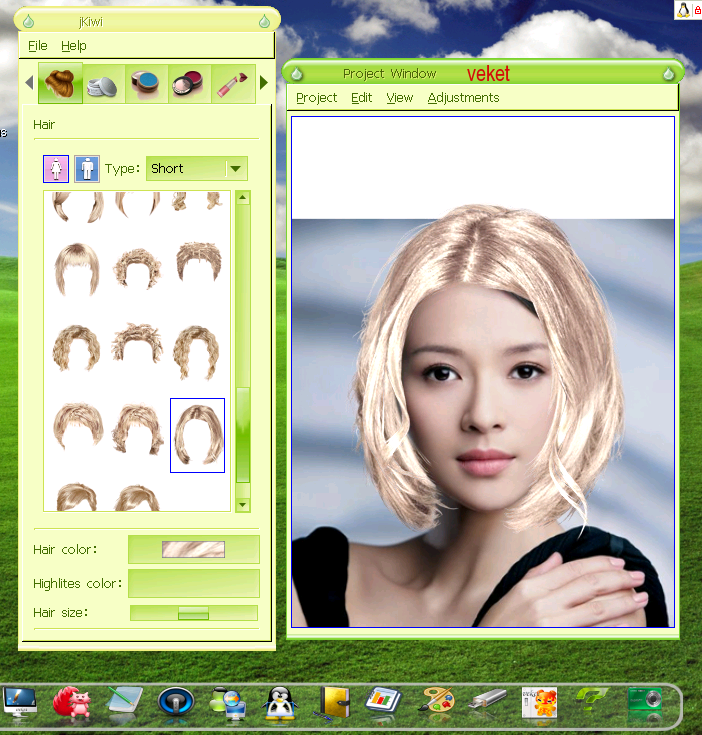
Task: Toggle male hairstyles button
Action: tap(87, 169)
